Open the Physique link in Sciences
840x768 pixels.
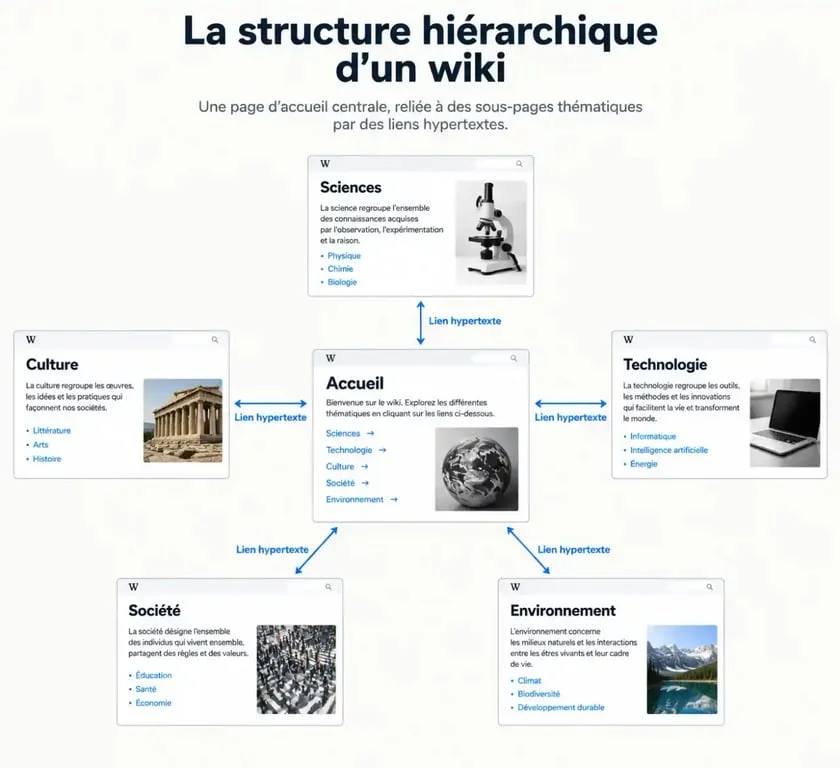[x=344, y=256]
